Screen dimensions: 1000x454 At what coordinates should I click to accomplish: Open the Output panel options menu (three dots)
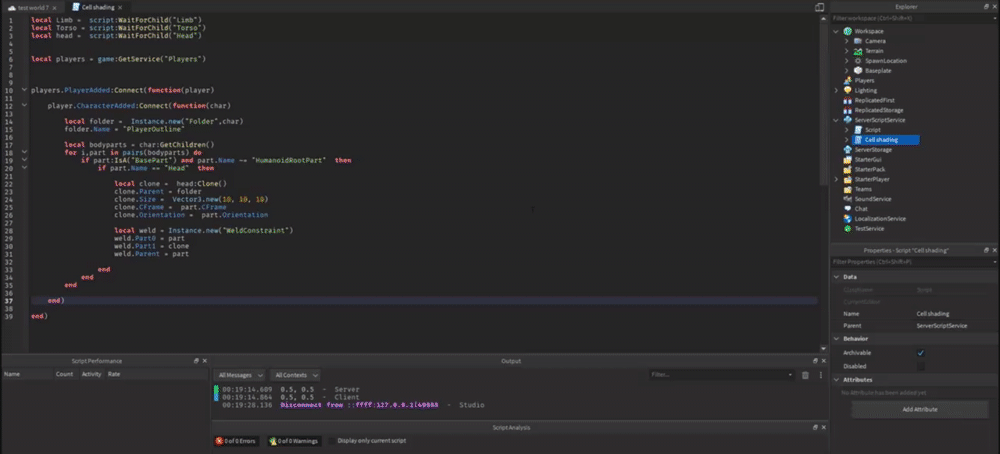pyautogui.click(x=821, y=375)
